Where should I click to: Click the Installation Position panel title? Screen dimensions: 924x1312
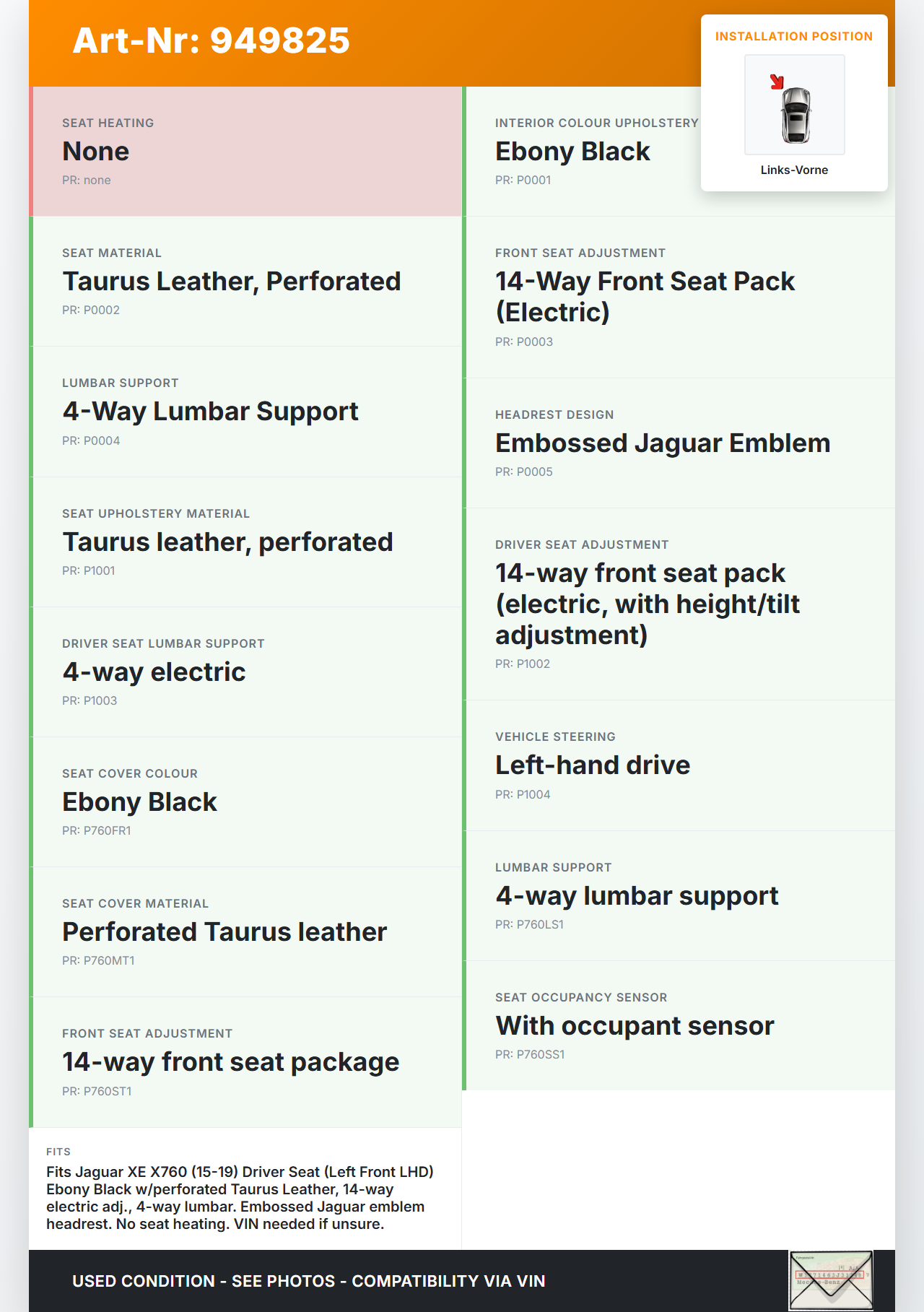click(793, 36)
